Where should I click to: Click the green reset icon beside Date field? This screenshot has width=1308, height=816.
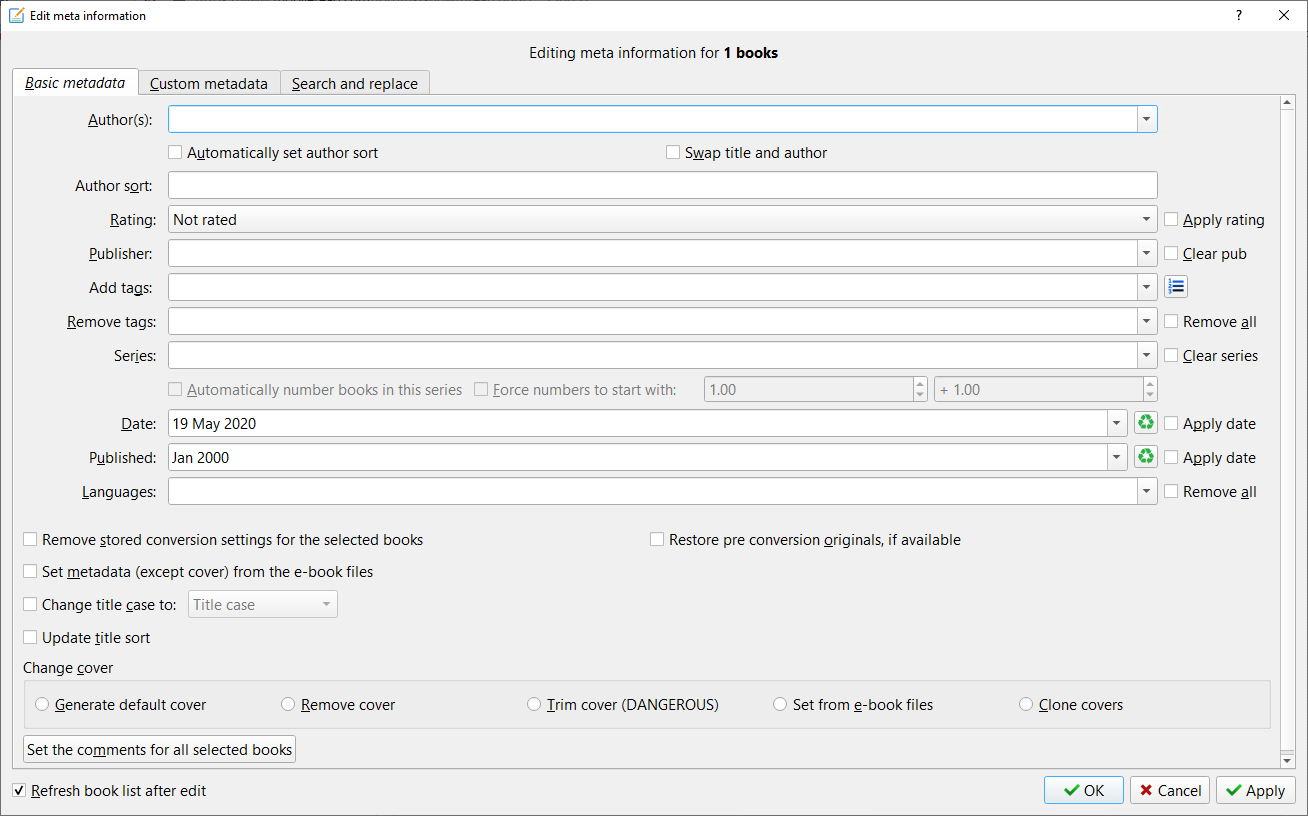pyautogui.click(x=1145, y=424)
